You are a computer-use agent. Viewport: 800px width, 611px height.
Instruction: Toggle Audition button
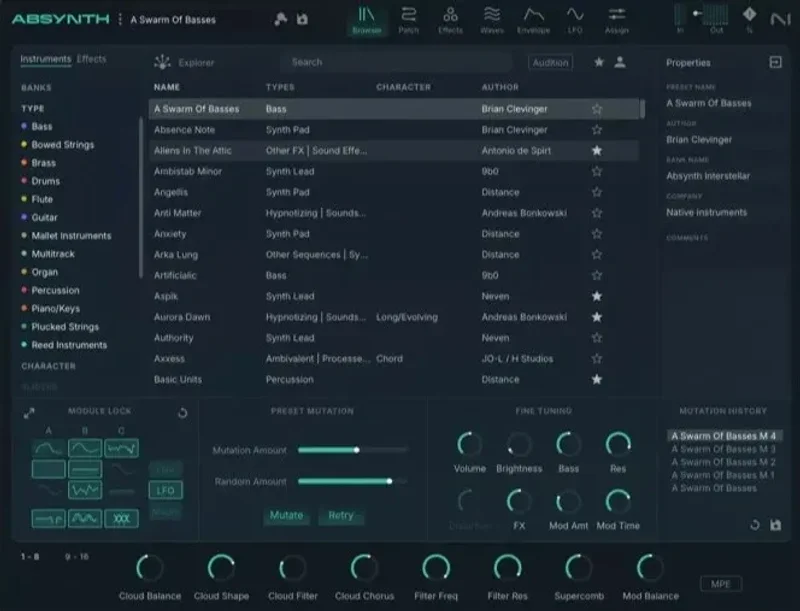pos(550,62)
